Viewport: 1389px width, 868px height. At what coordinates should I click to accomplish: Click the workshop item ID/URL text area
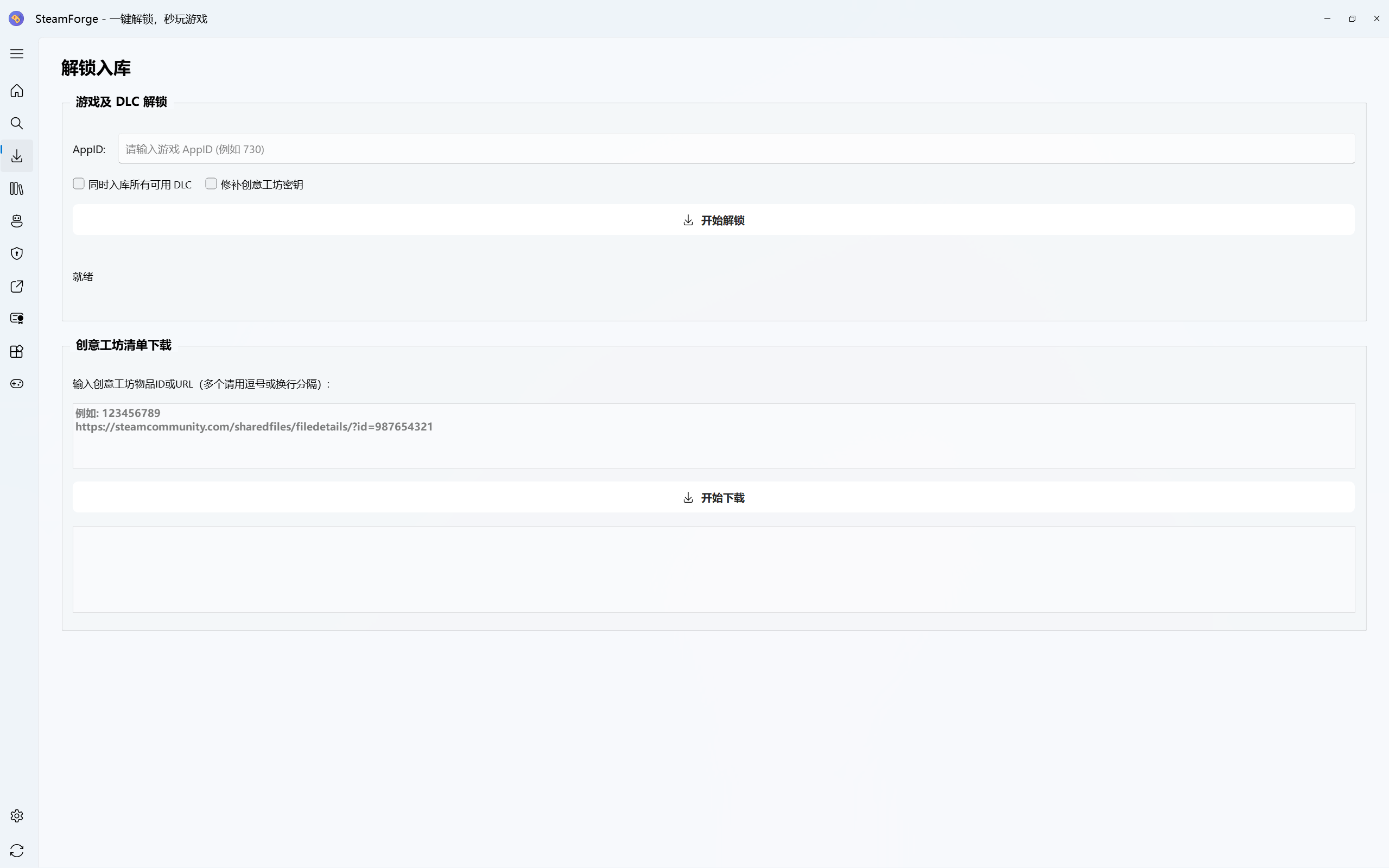713,436
